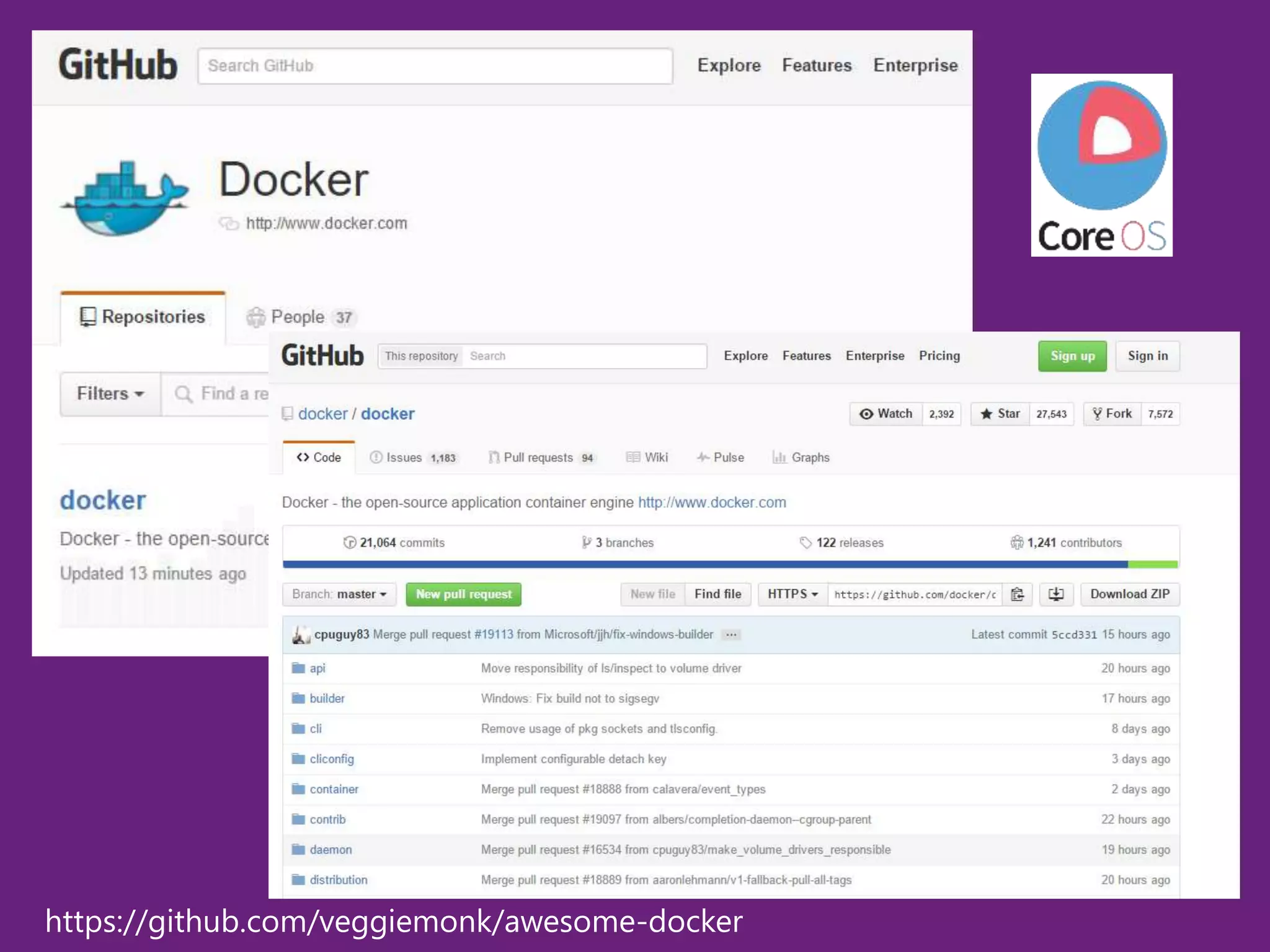Open the Issues tab
This screenshot has width=1270, height=952.
click(x=413, y=457)
